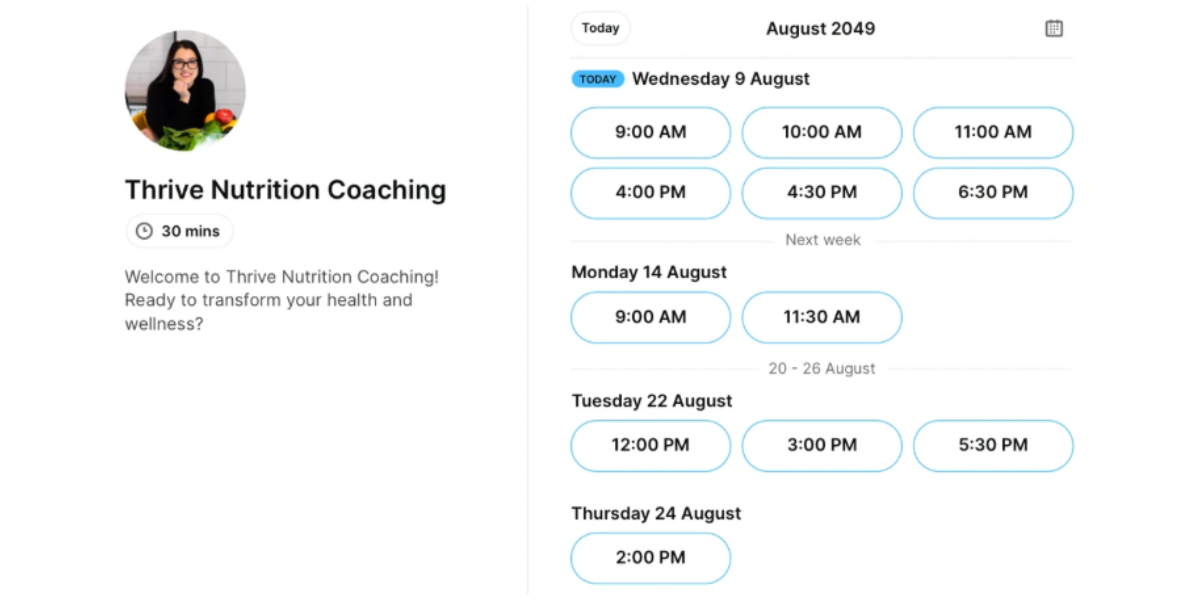This screenshot has width=1200, height=600.
Task: Click the Thrive Nutrition Coaching heading
Action: [285, 189]
